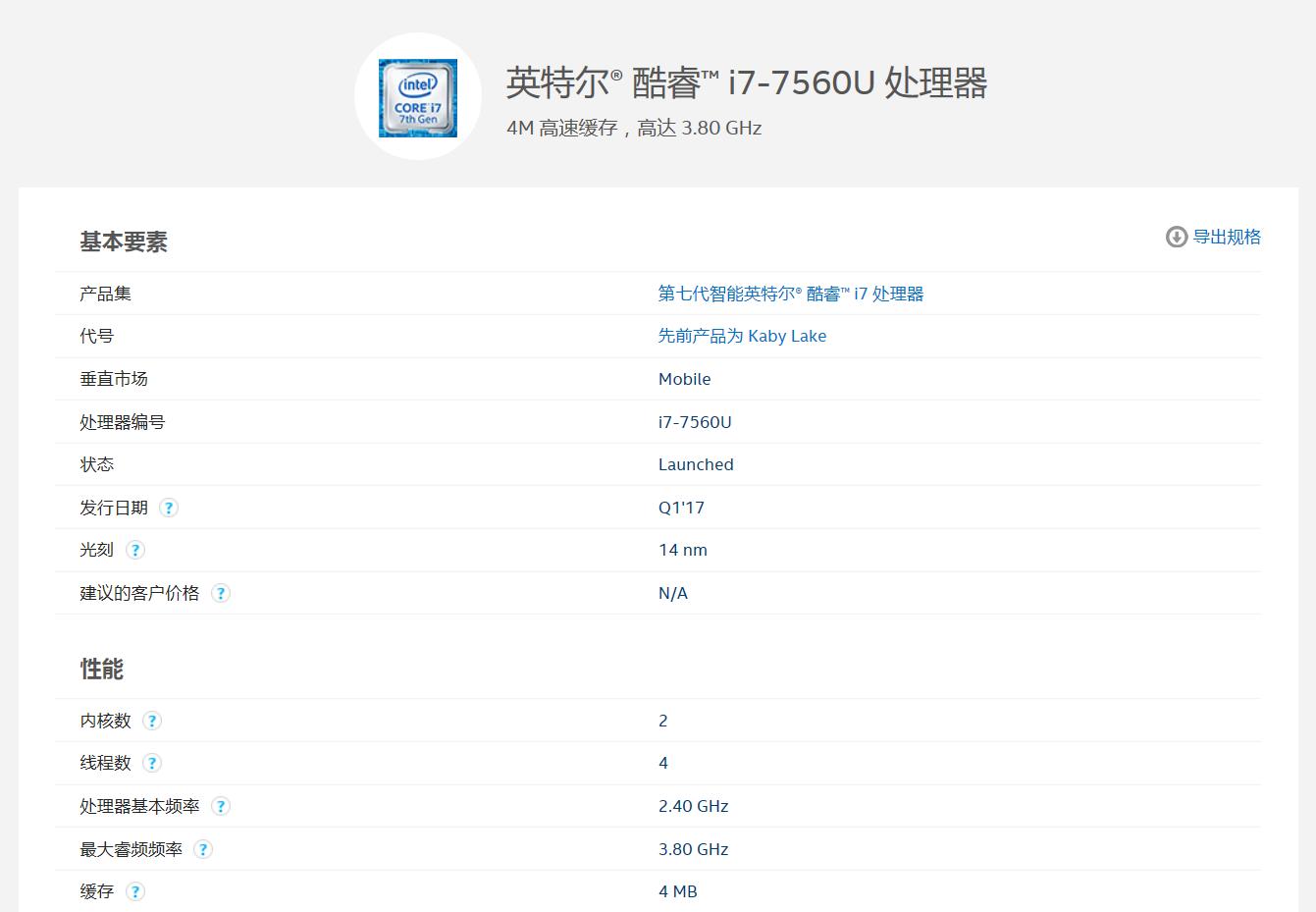
Task: Click the turbo frequency value 3.80 GHz
Action: point(694,849)
